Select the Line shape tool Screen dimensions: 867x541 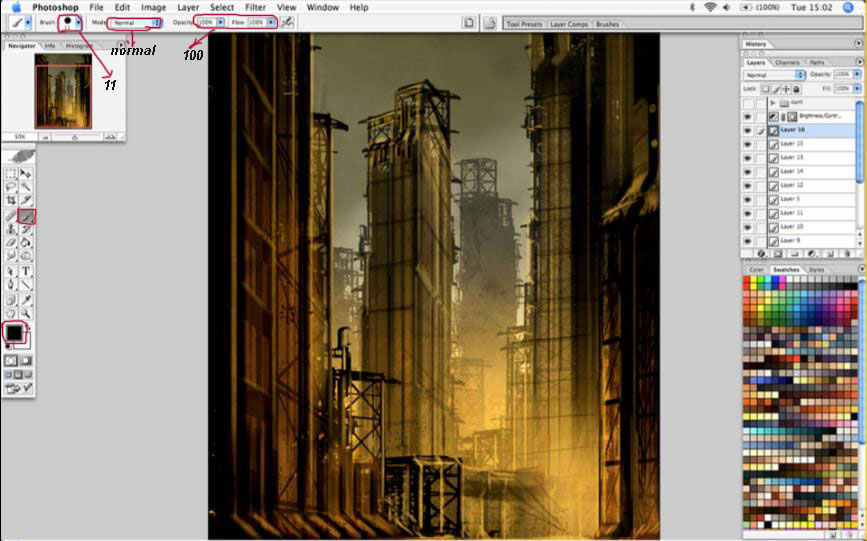(x=25, y=285)
